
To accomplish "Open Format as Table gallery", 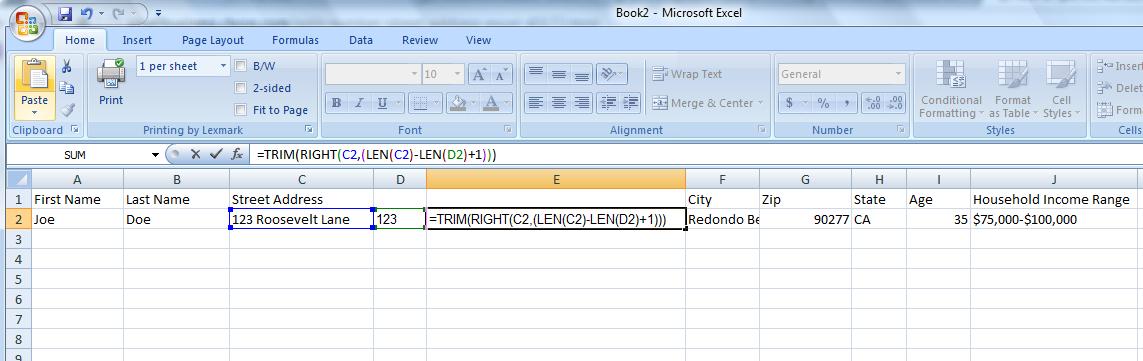I will pos(1013,88).
